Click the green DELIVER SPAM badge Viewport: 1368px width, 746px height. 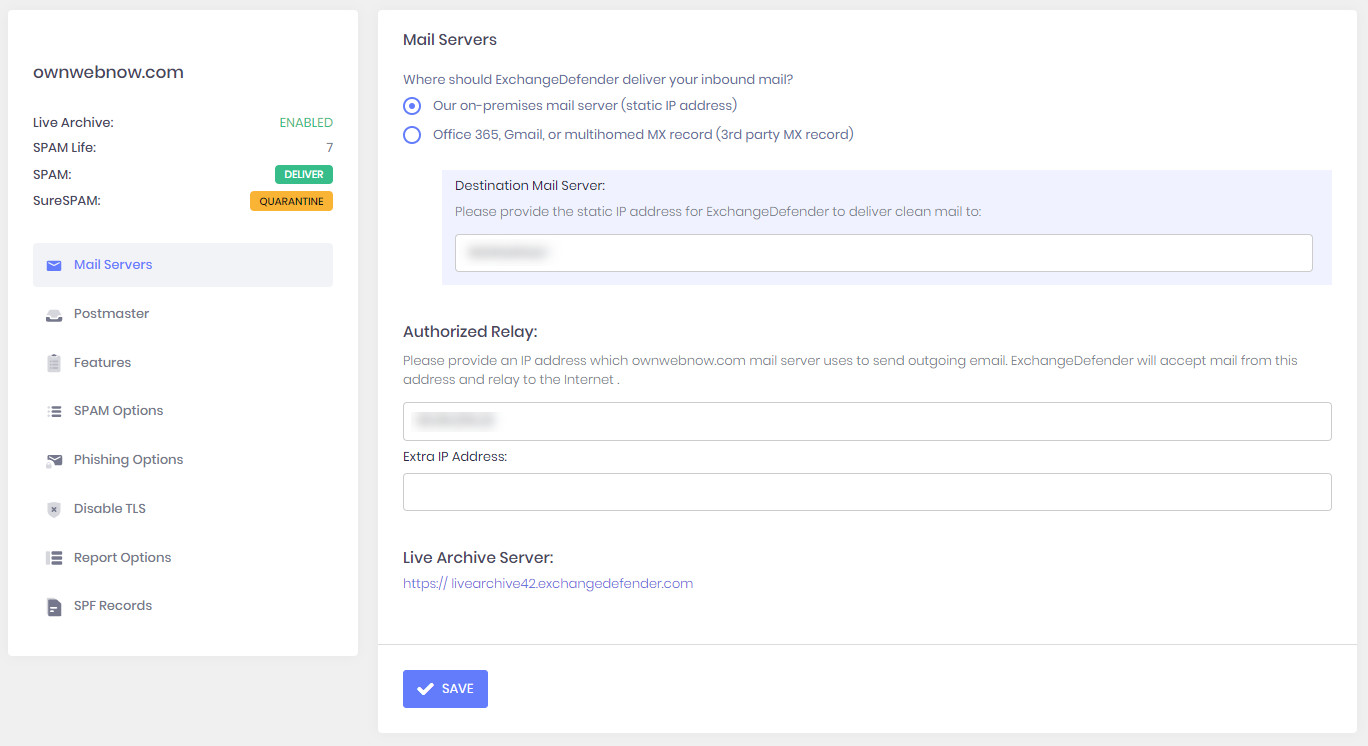pos(303,174)
